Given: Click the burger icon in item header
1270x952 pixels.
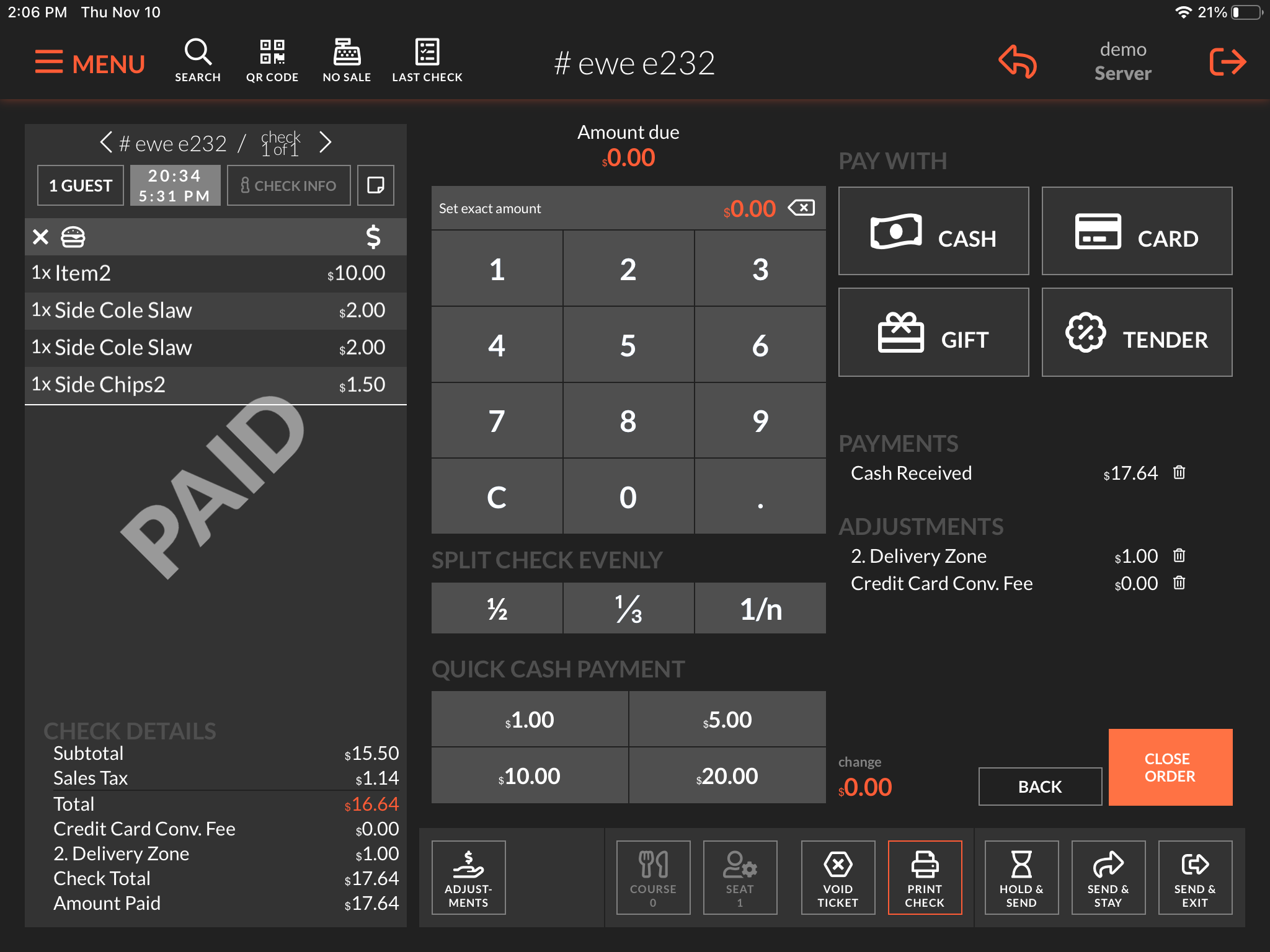Looking at the screenshot, I should coord(73,237).
